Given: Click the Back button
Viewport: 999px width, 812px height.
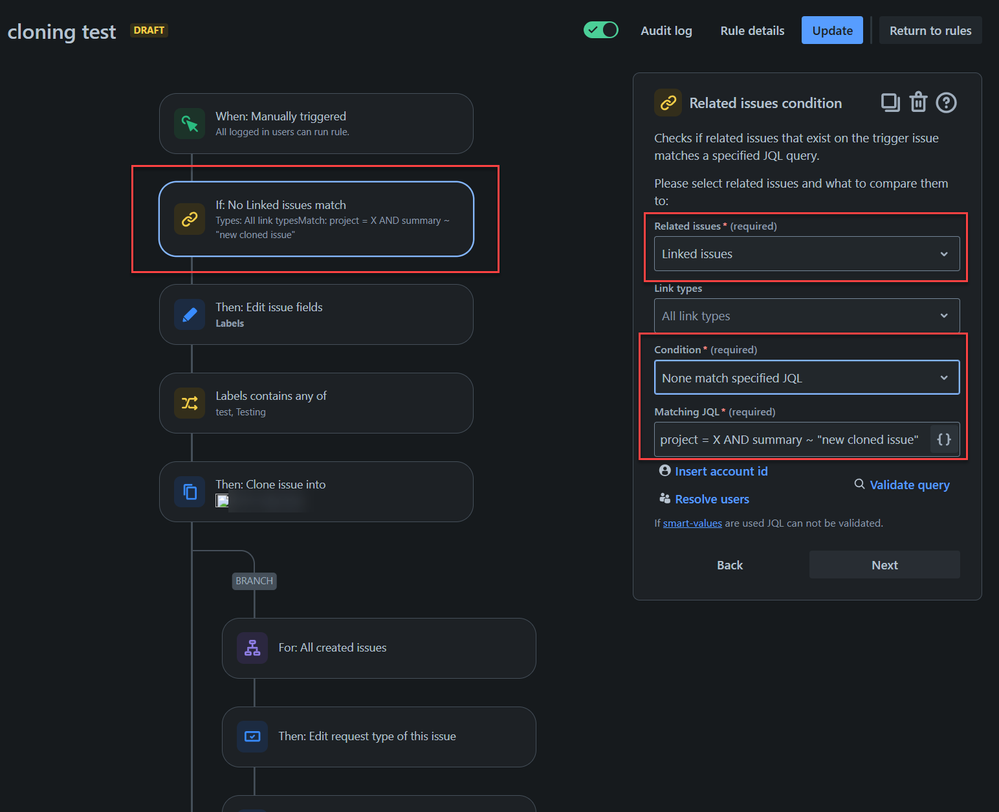Looking at the screenshot, I should click(729, 565).
